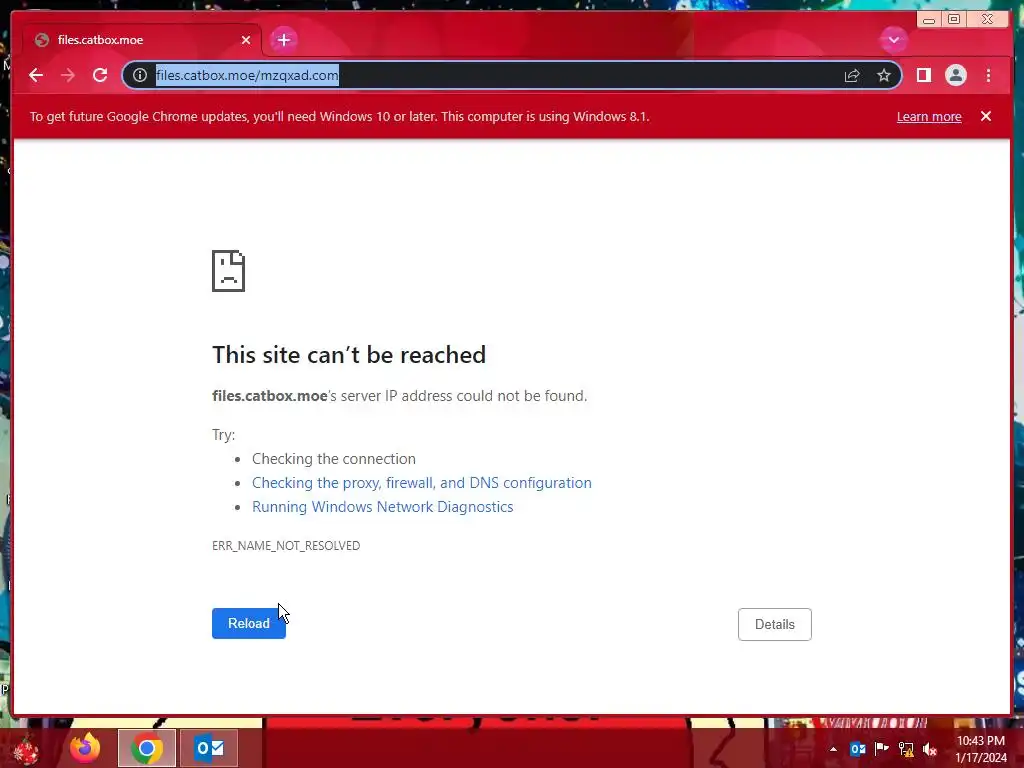Show hidden system tray icons arrow
The image size is (1024, 768).
click(x=833, y=749)
